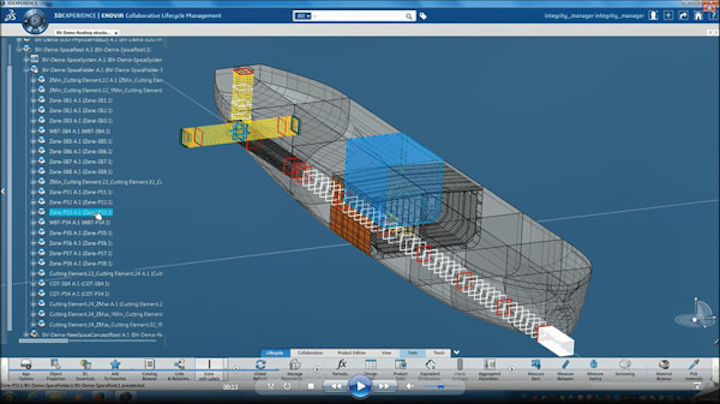Switch to the Touch tab
Screen dimensions: 720x404
(439, 353)
